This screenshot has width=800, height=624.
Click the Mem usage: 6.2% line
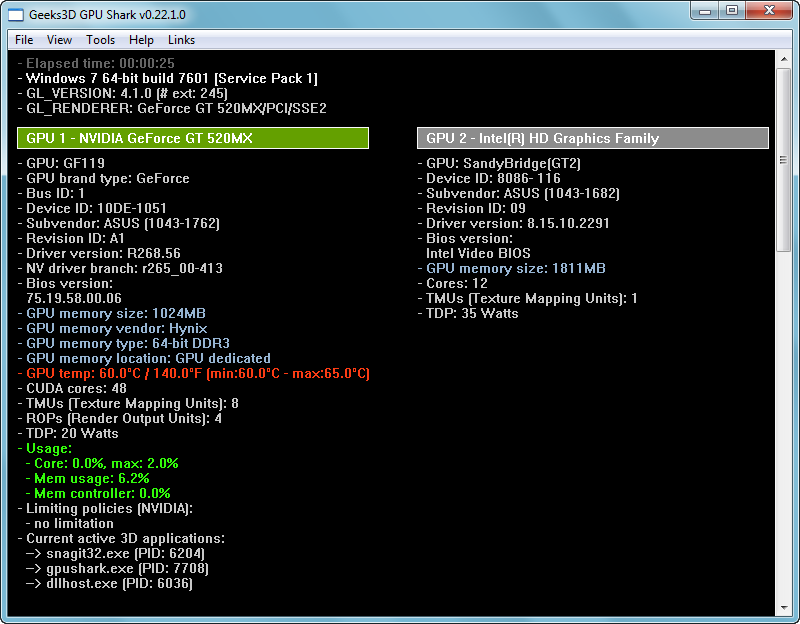click(x=88, y=479)
